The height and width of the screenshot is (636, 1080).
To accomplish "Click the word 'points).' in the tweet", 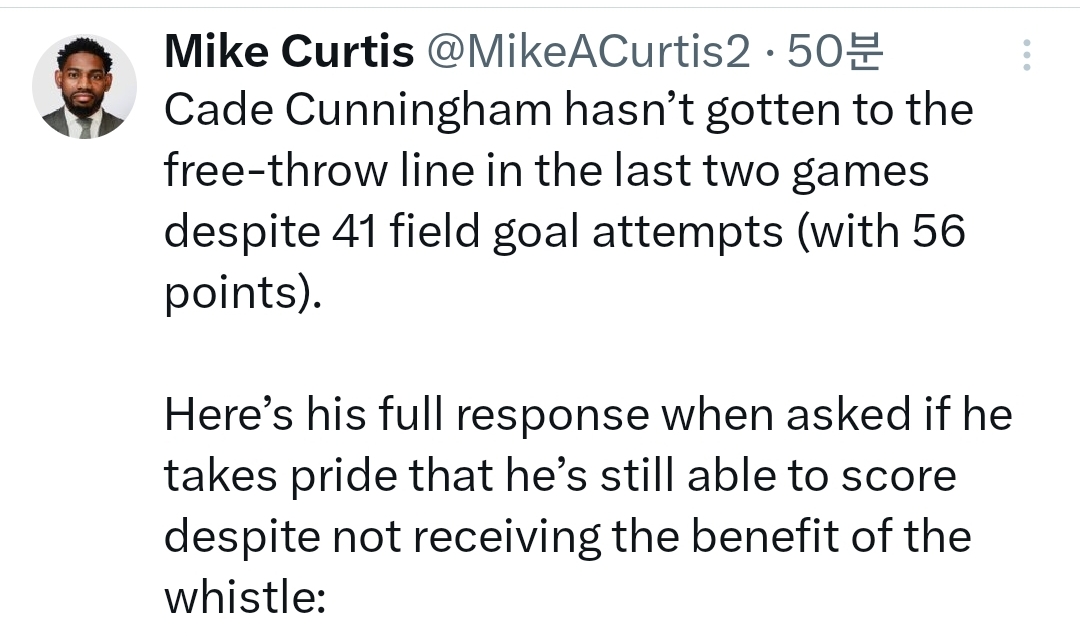I will (243, 293).
